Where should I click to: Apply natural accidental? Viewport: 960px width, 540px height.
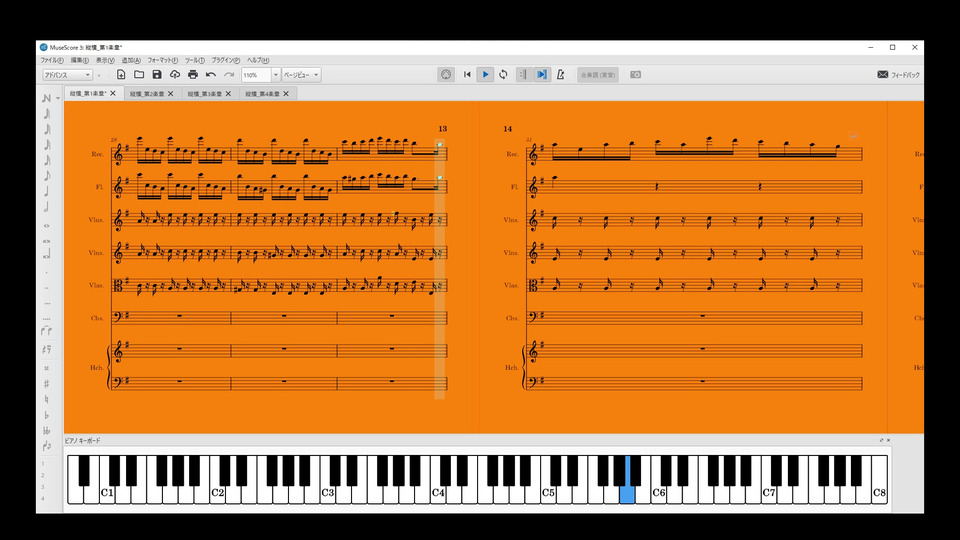(47, 399)
